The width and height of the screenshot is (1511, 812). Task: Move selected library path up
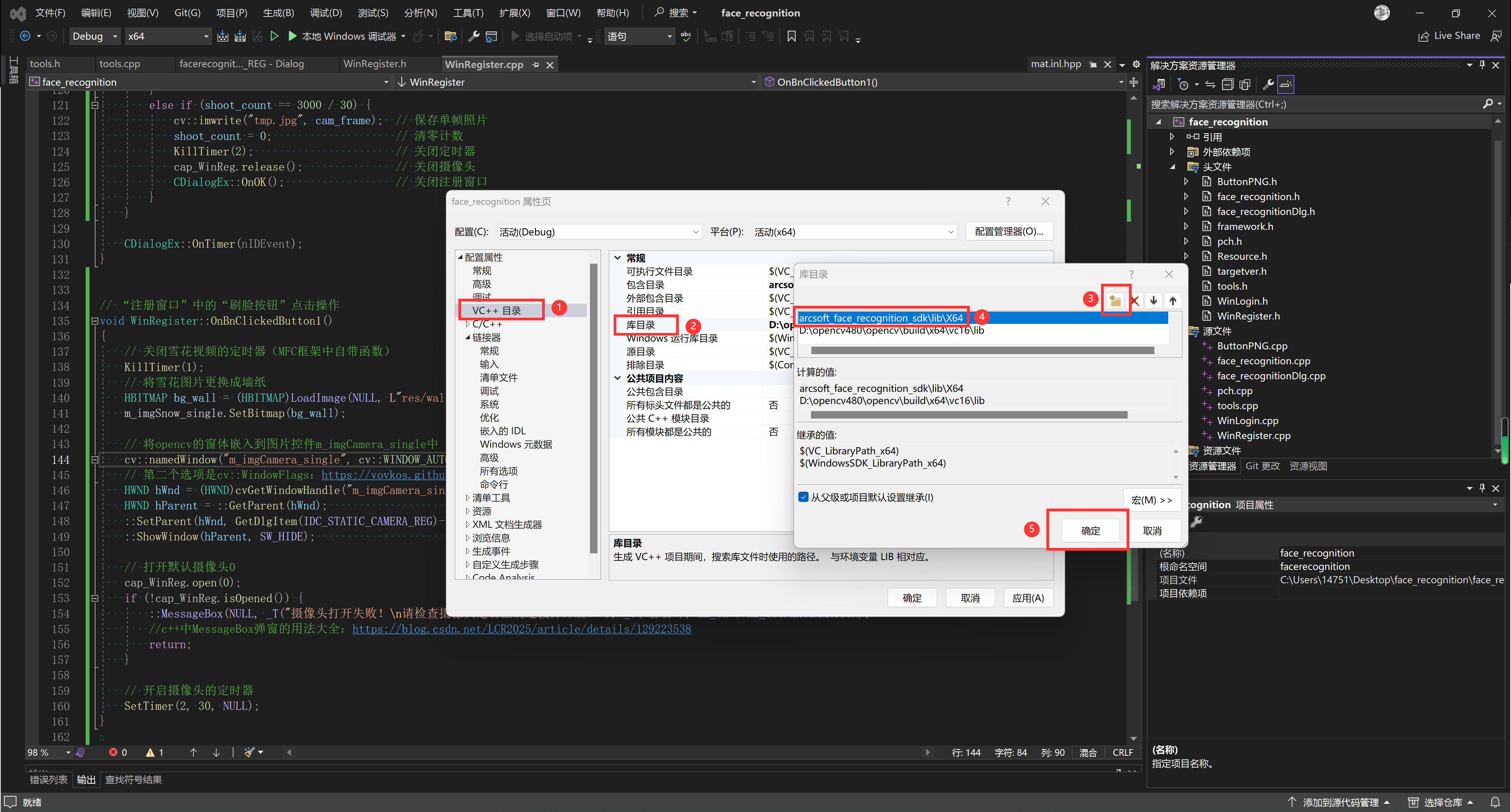pyautogui.click(x=1172, y=301)
